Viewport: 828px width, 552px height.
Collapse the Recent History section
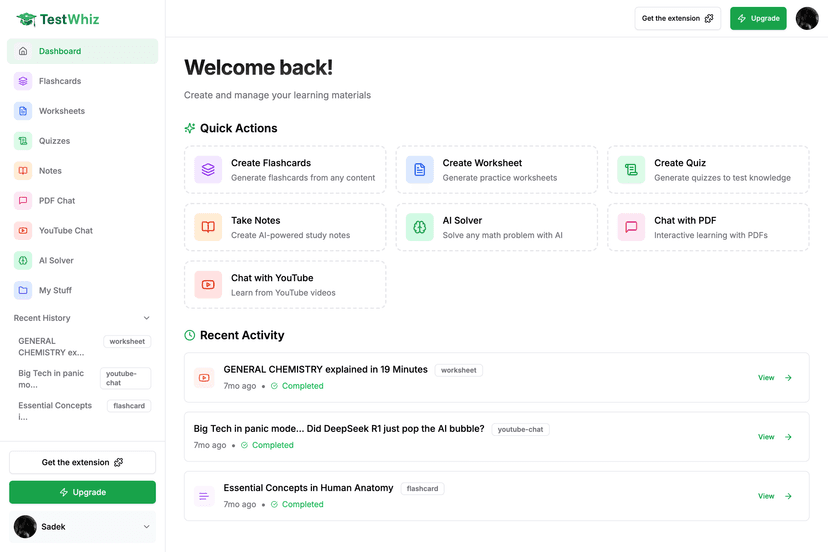point(147,318)
